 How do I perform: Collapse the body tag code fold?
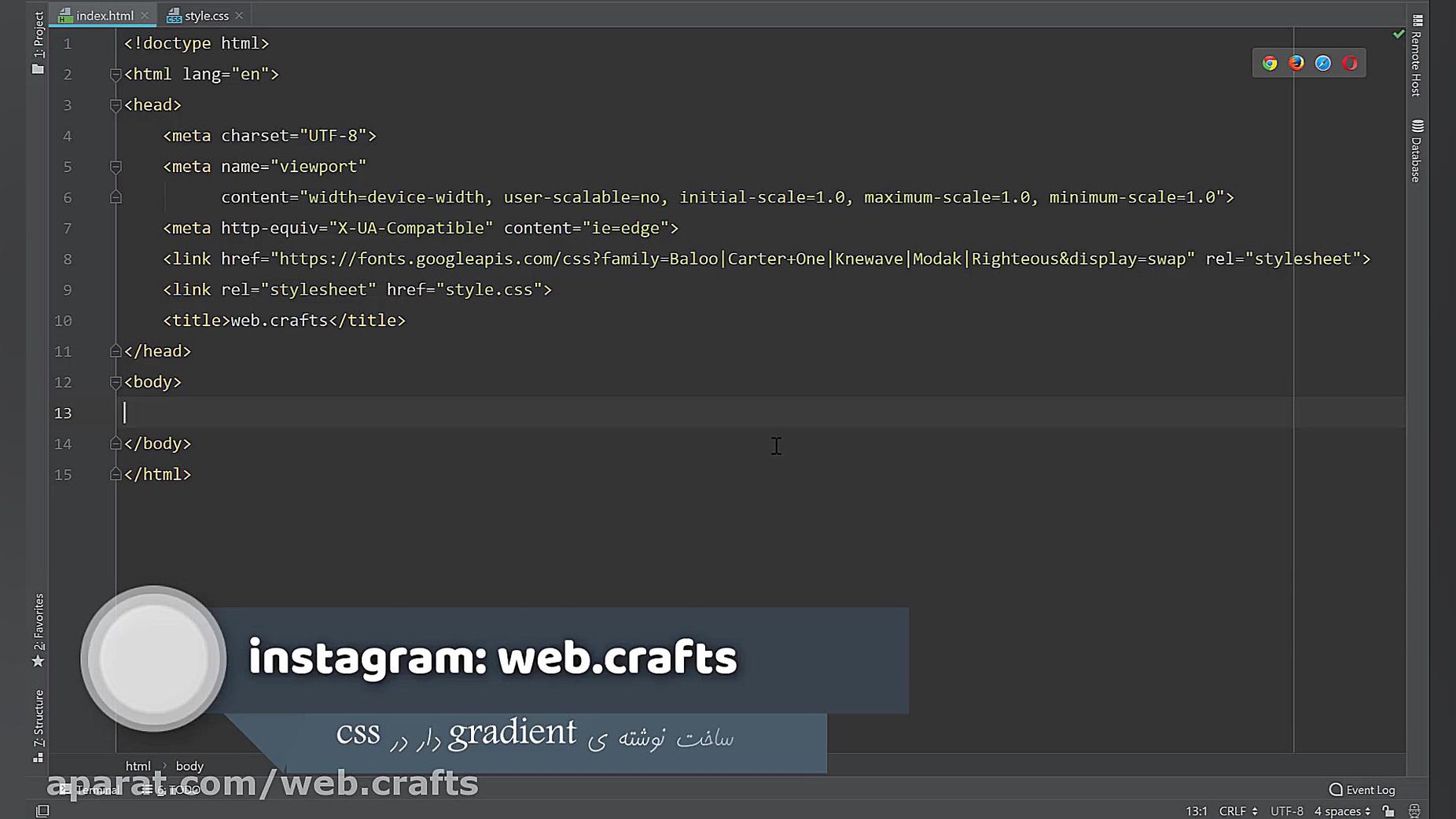pyautogui.click(x=115, y=382)
